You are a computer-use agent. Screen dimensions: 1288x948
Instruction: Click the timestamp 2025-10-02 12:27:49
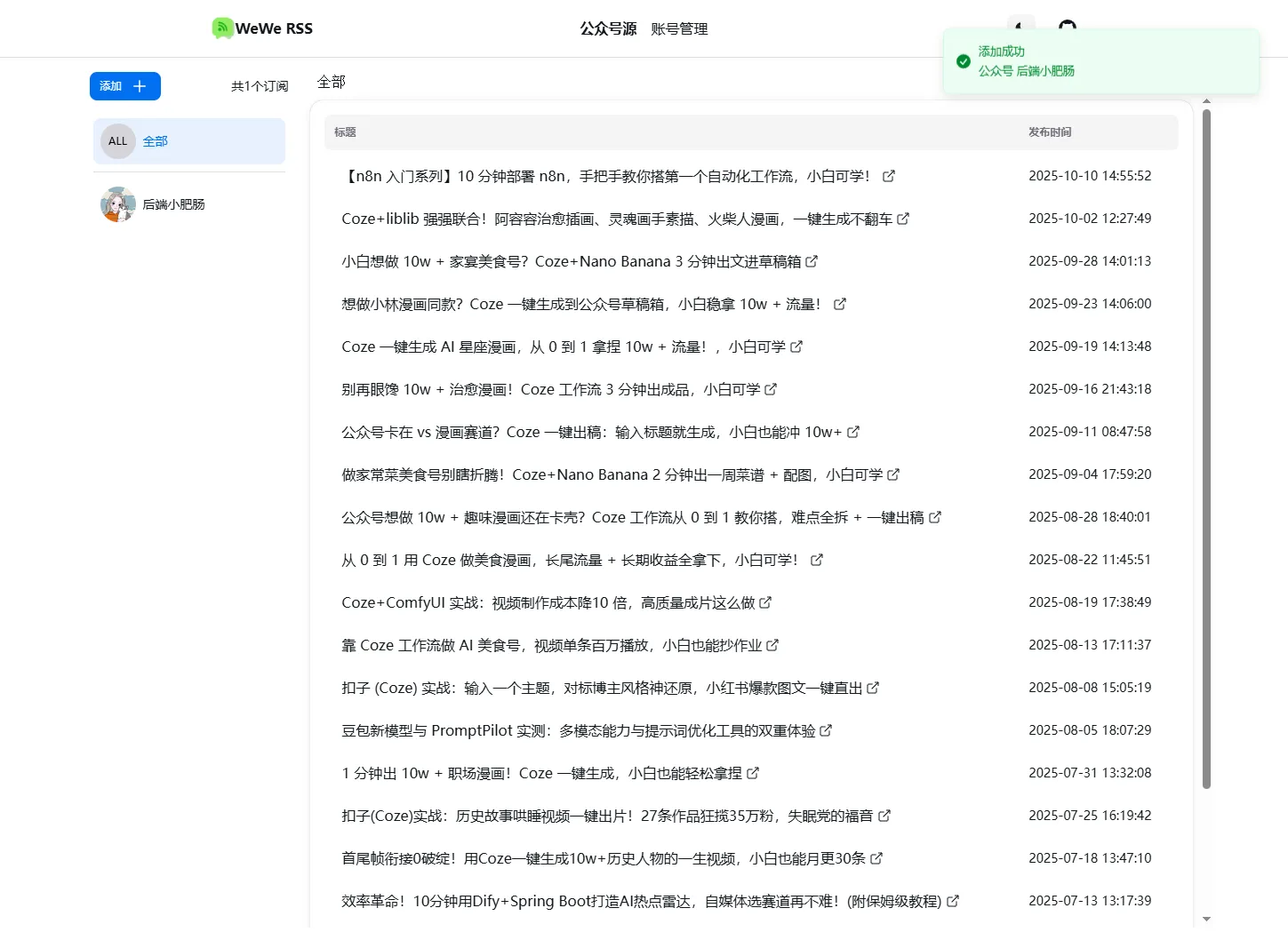(1090, 219)
